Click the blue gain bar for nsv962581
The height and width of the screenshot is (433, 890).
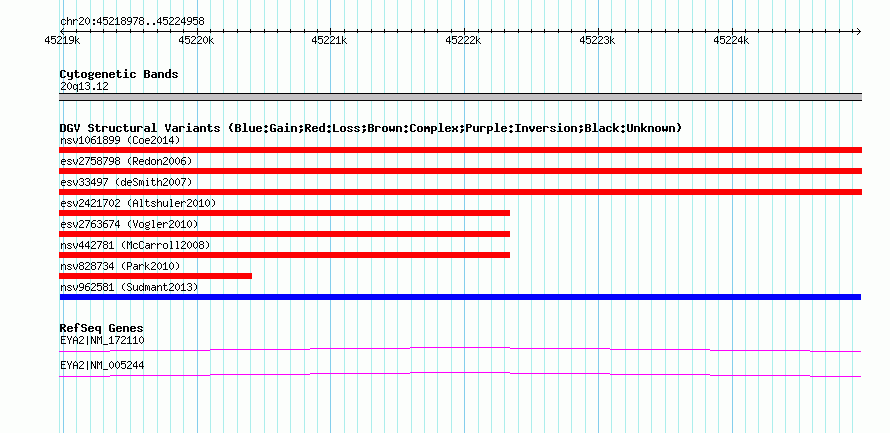(460, 297)
